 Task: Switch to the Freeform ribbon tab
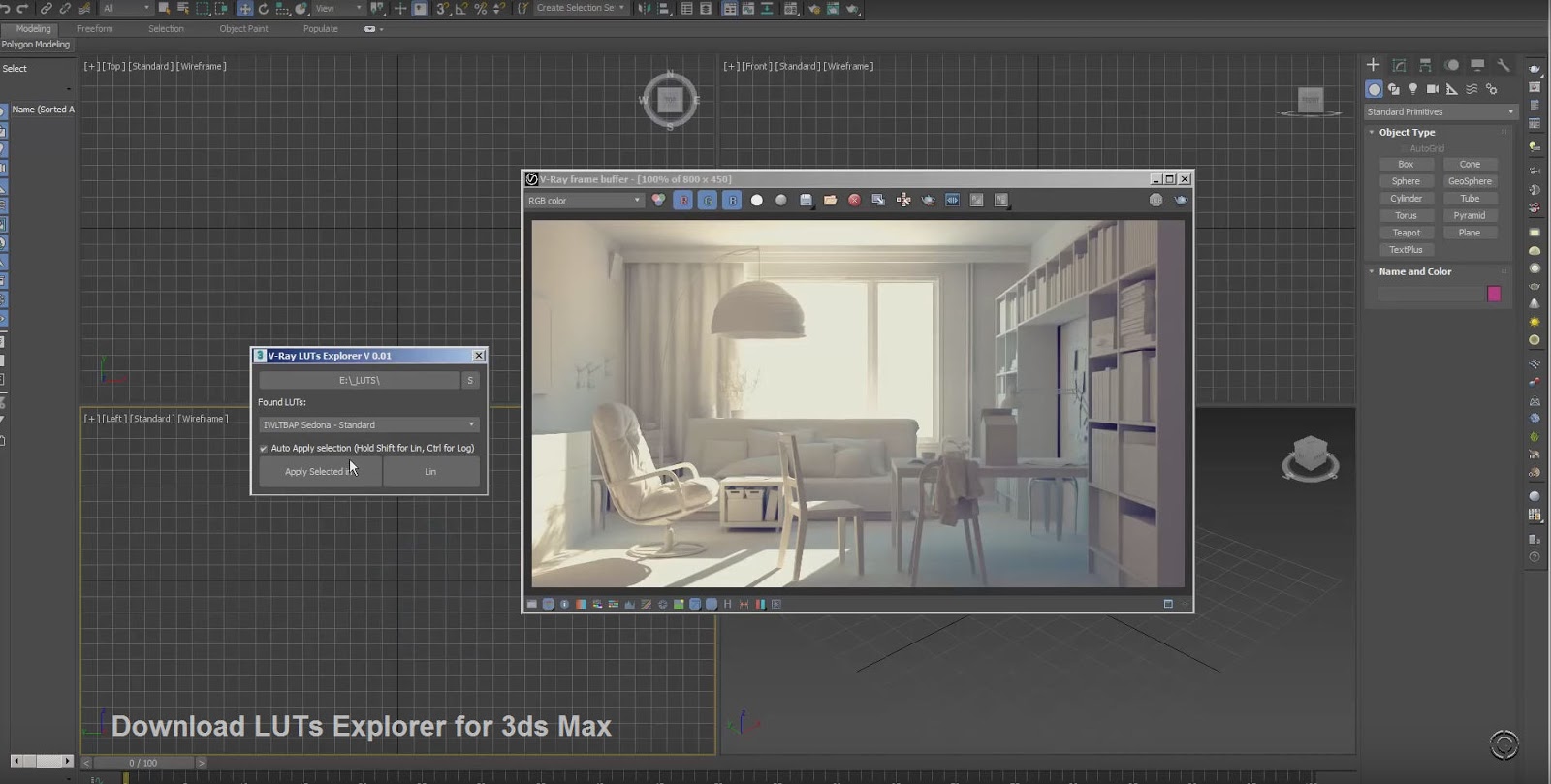coord(95,29)
